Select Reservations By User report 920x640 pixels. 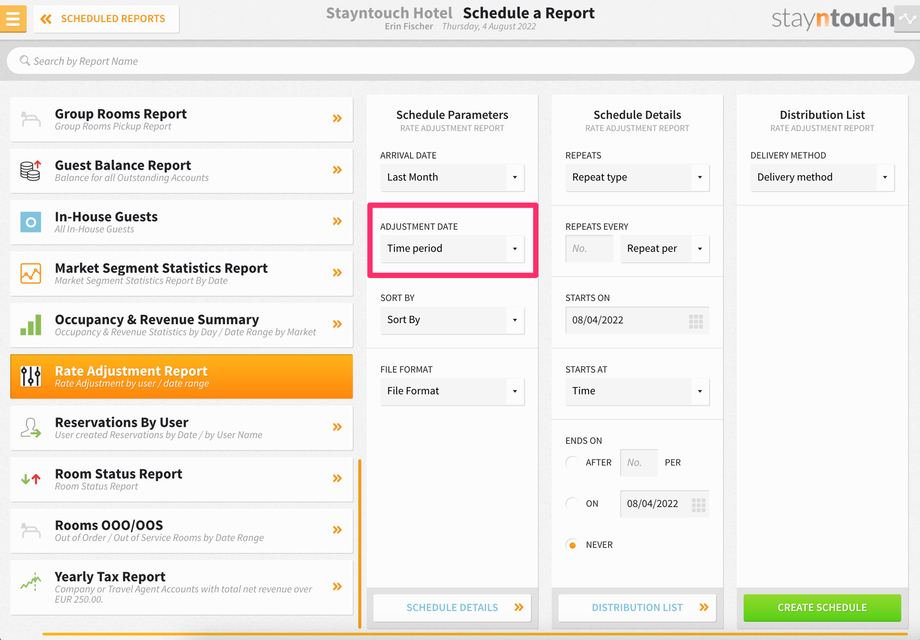pos(181,428)
